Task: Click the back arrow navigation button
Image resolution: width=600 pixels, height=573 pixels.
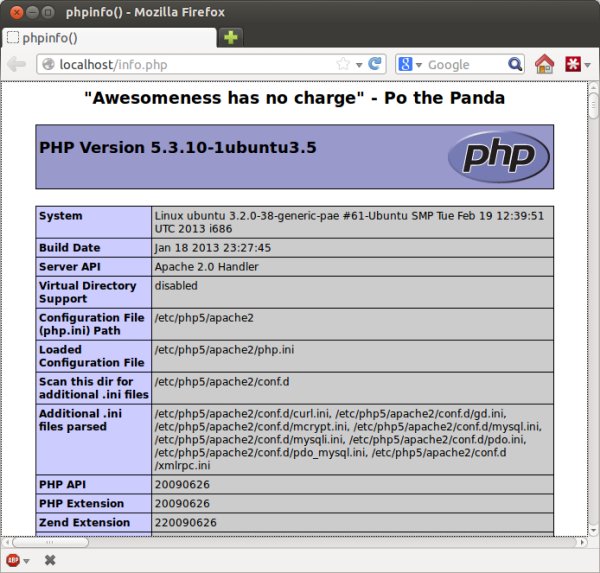Action: point(16,64)
